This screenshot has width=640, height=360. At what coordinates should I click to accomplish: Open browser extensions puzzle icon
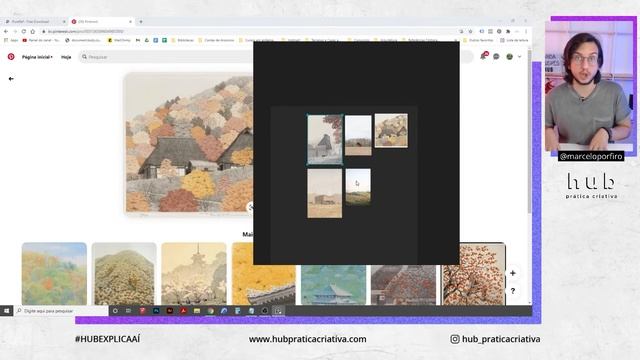click(x=508, y=31)
